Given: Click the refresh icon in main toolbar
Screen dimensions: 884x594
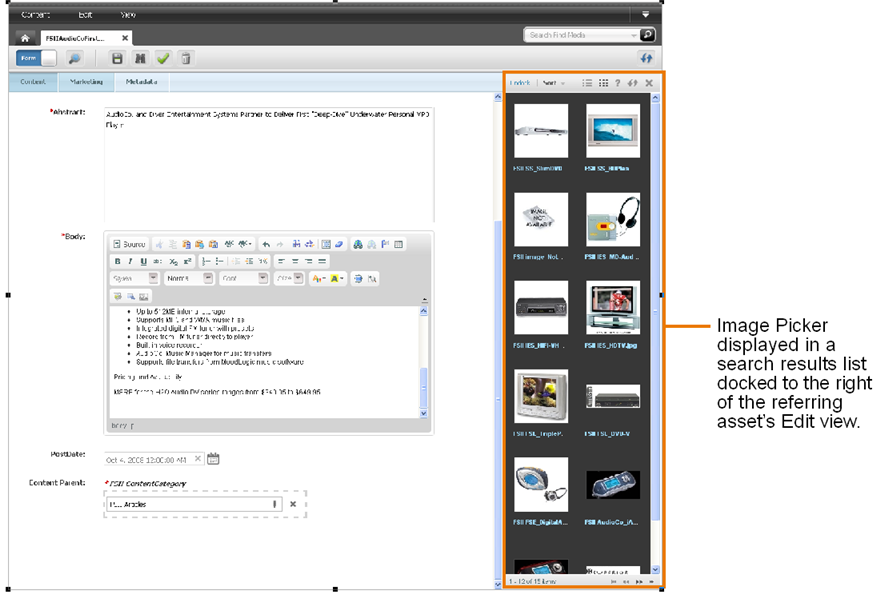Looking at the screenshot, I should 646,57.
